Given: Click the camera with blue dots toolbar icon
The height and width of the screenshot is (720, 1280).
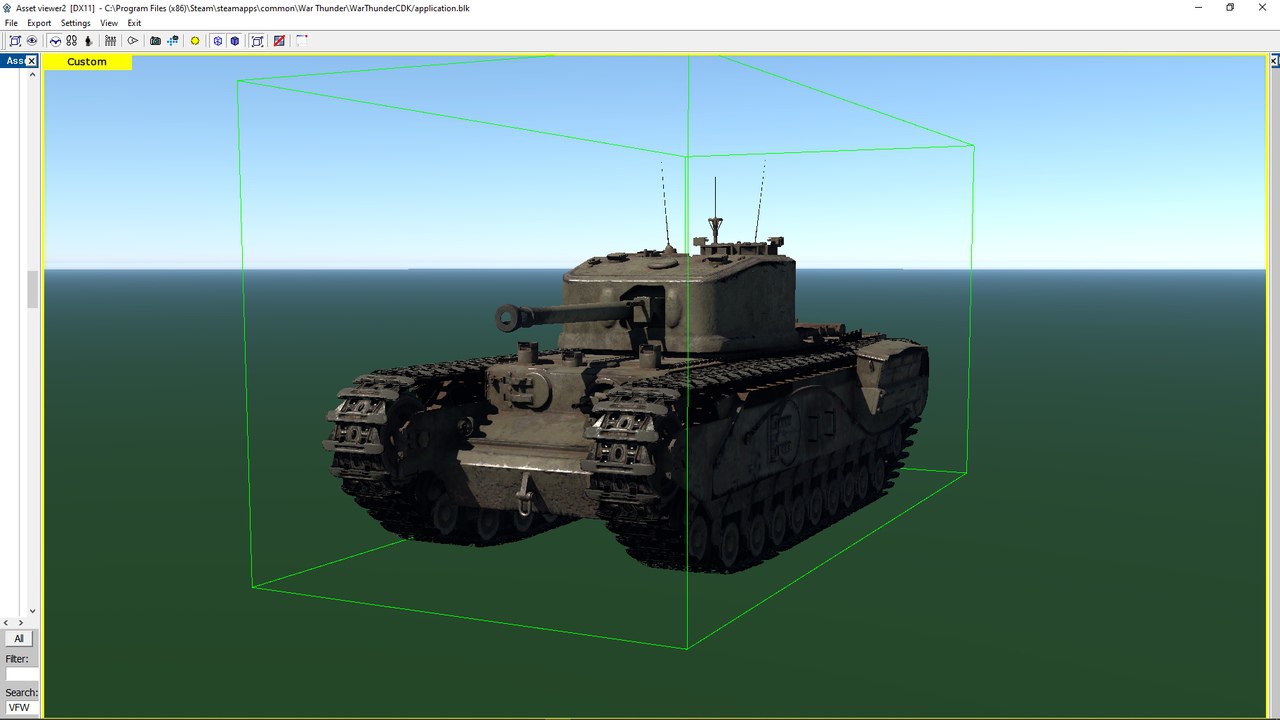Looking at the screenshot, I should pyautogui.click(x=173, y=41).
